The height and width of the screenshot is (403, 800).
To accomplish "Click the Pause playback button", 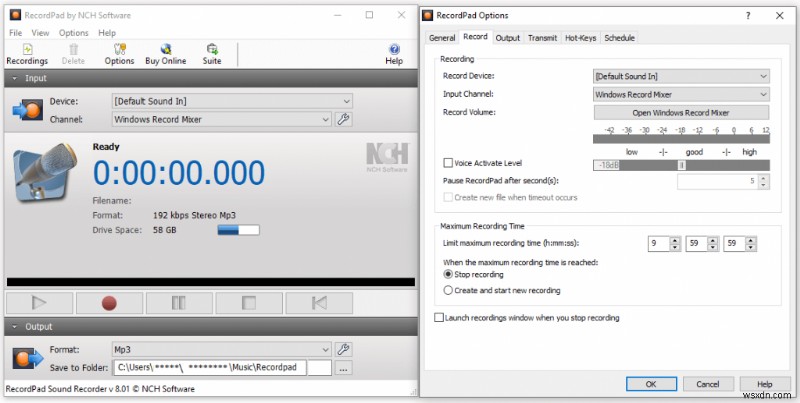I will click(x=179, y=303).
